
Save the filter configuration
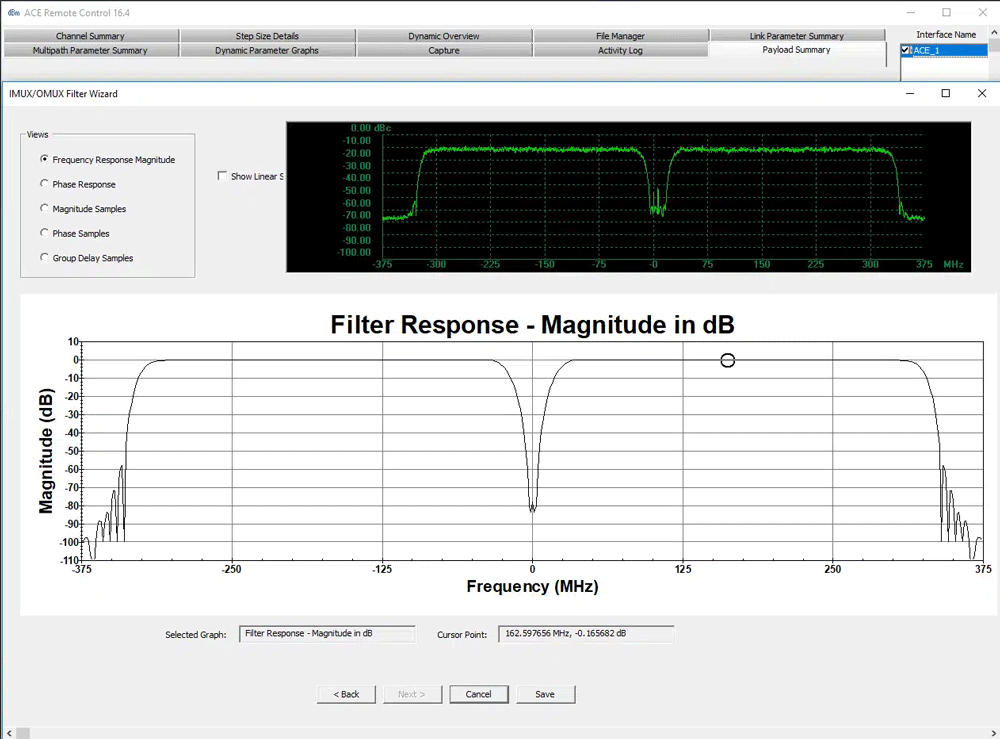[545, 694]
